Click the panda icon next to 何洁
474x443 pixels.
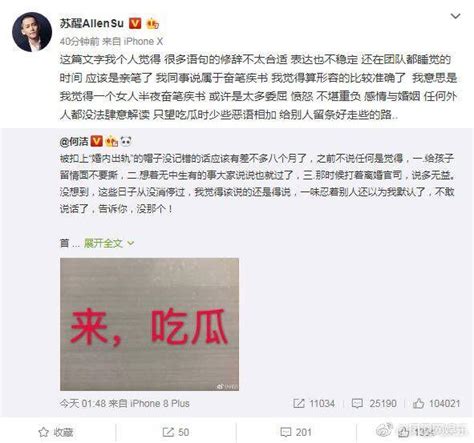126,142
